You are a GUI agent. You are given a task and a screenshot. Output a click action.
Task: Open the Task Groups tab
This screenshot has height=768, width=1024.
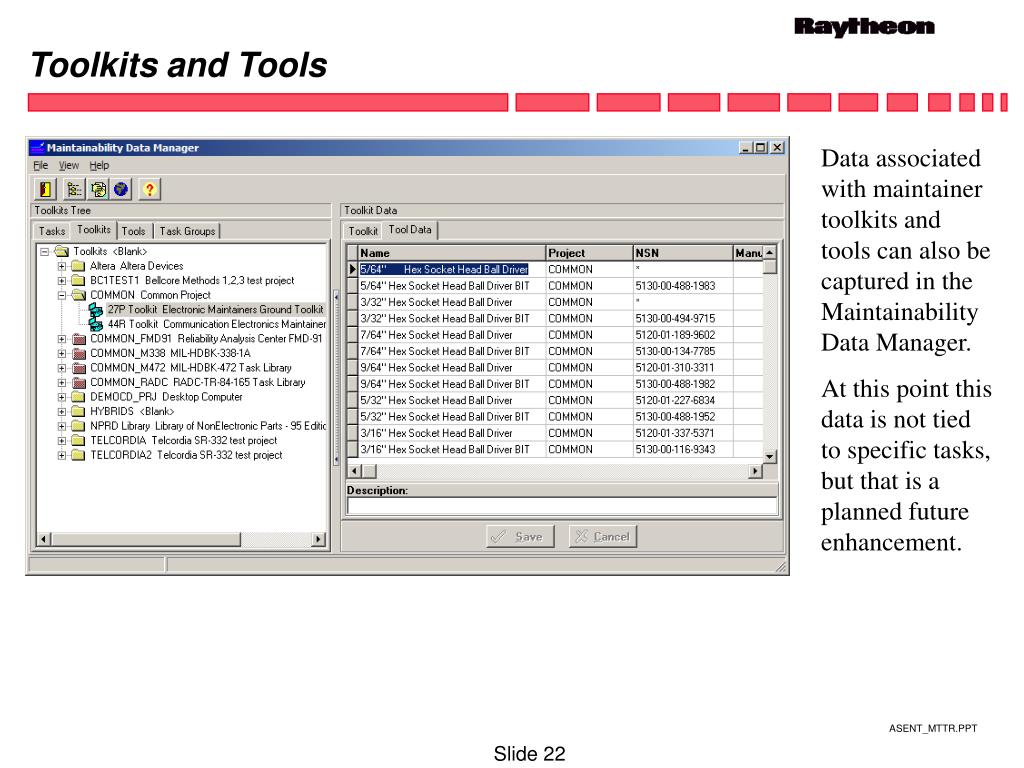click(x=187, y=231)
